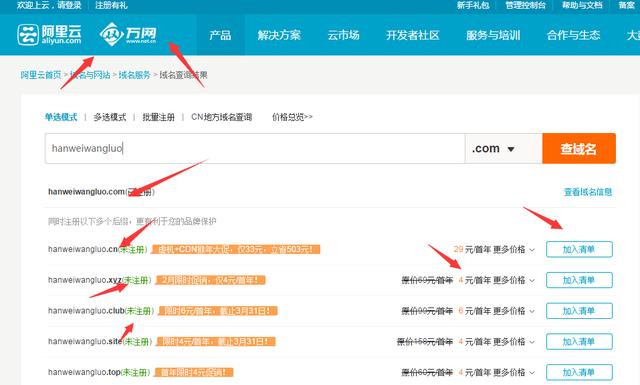Add hanweiwangluo.site to the list

(579, 341)
